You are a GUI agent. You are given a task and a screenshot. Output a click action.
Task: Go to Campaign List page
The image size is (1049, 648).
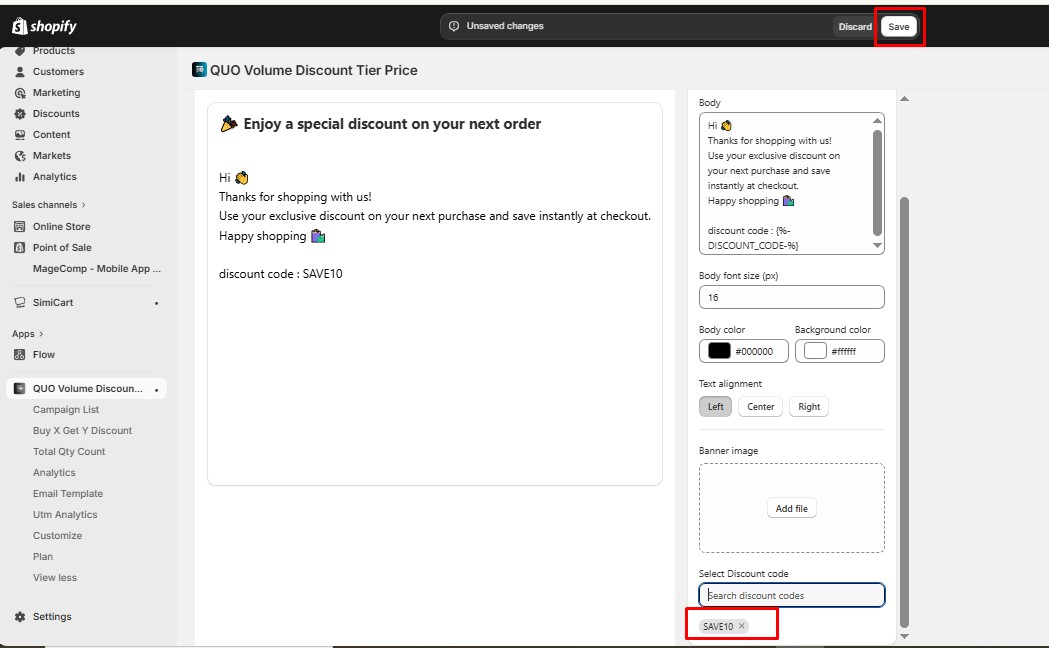coord(66,410)
